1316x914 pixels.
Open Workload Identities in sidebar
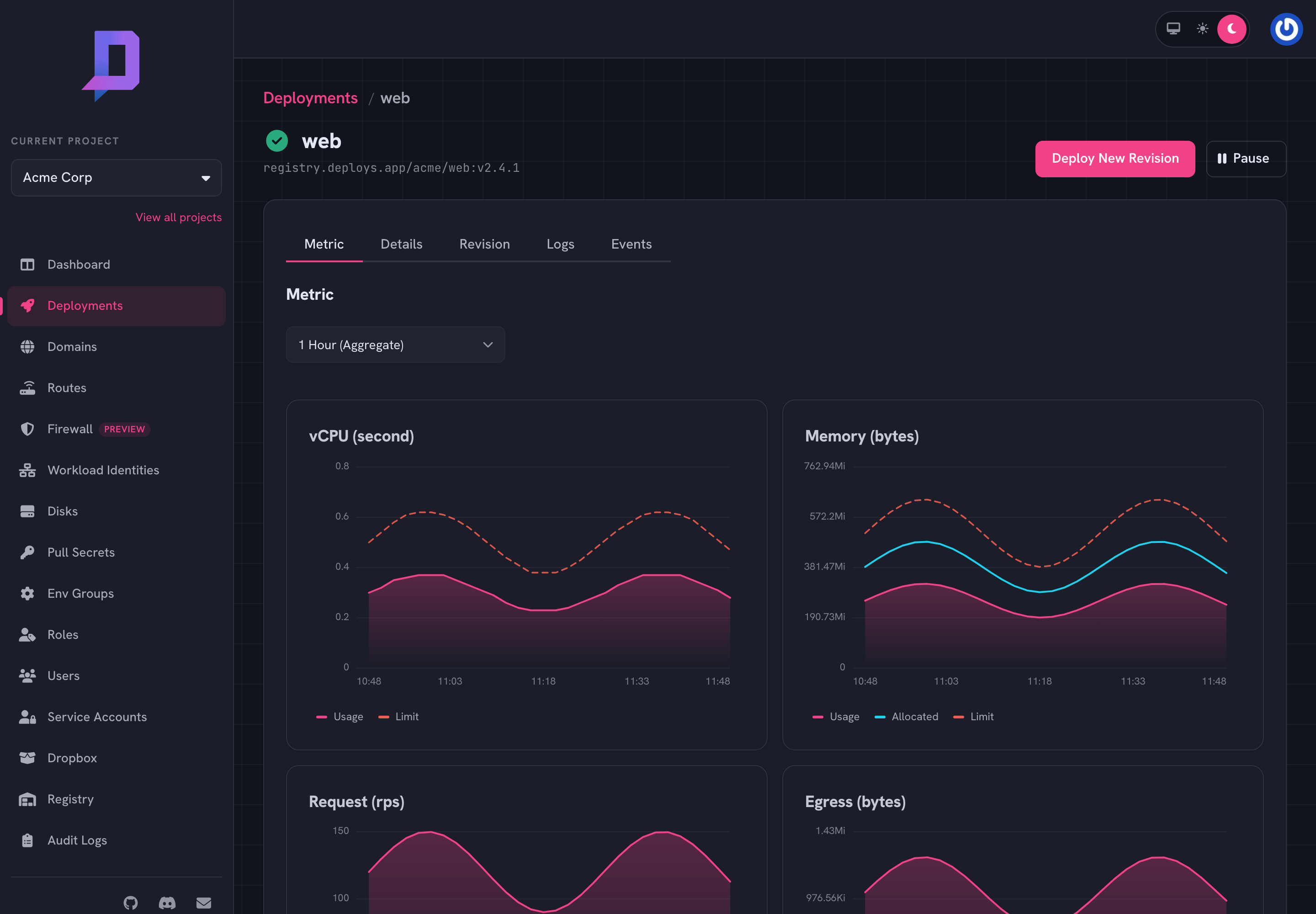coord(116,470)
